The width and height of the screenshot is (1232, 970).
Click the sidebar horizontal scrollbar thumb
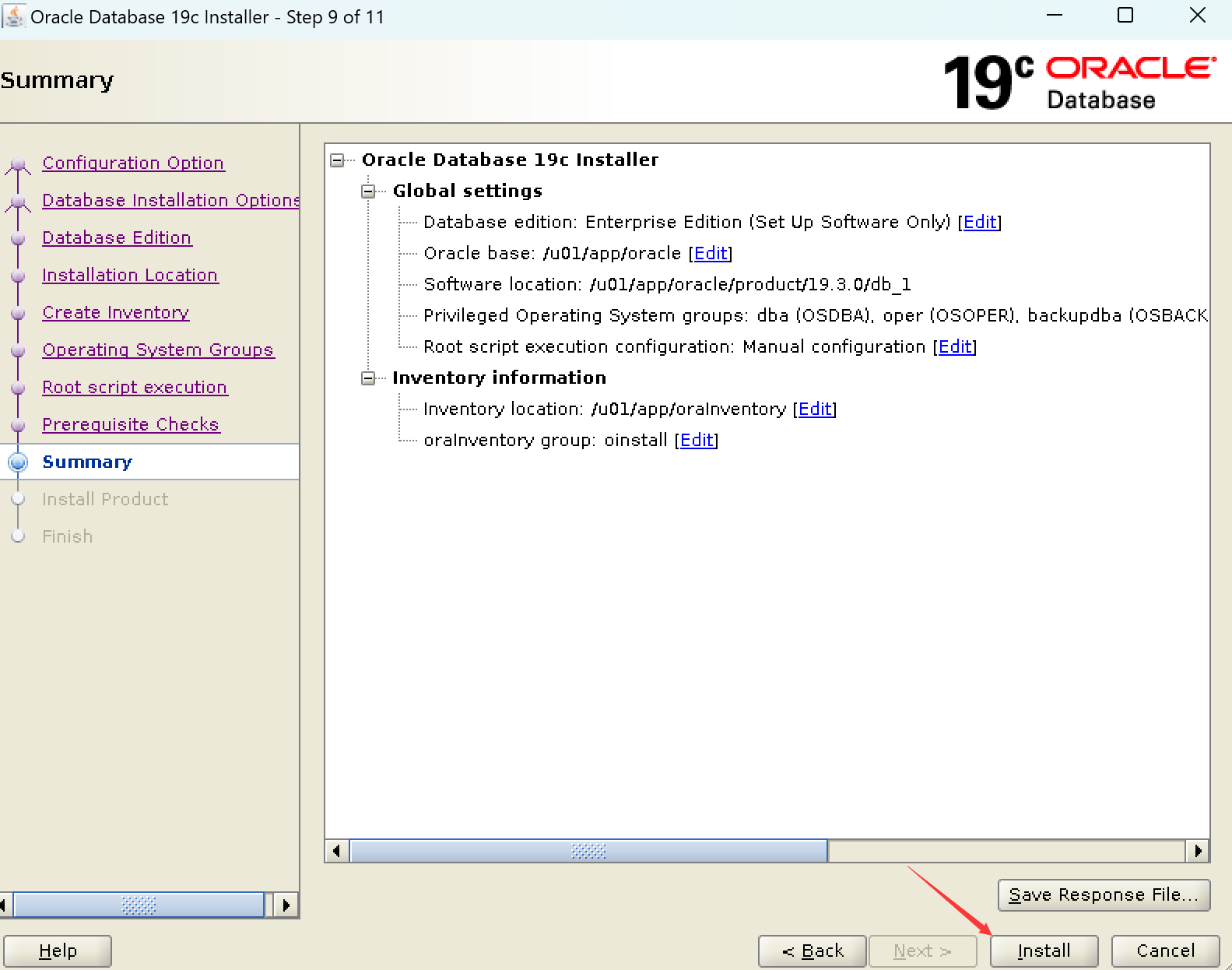139,905
